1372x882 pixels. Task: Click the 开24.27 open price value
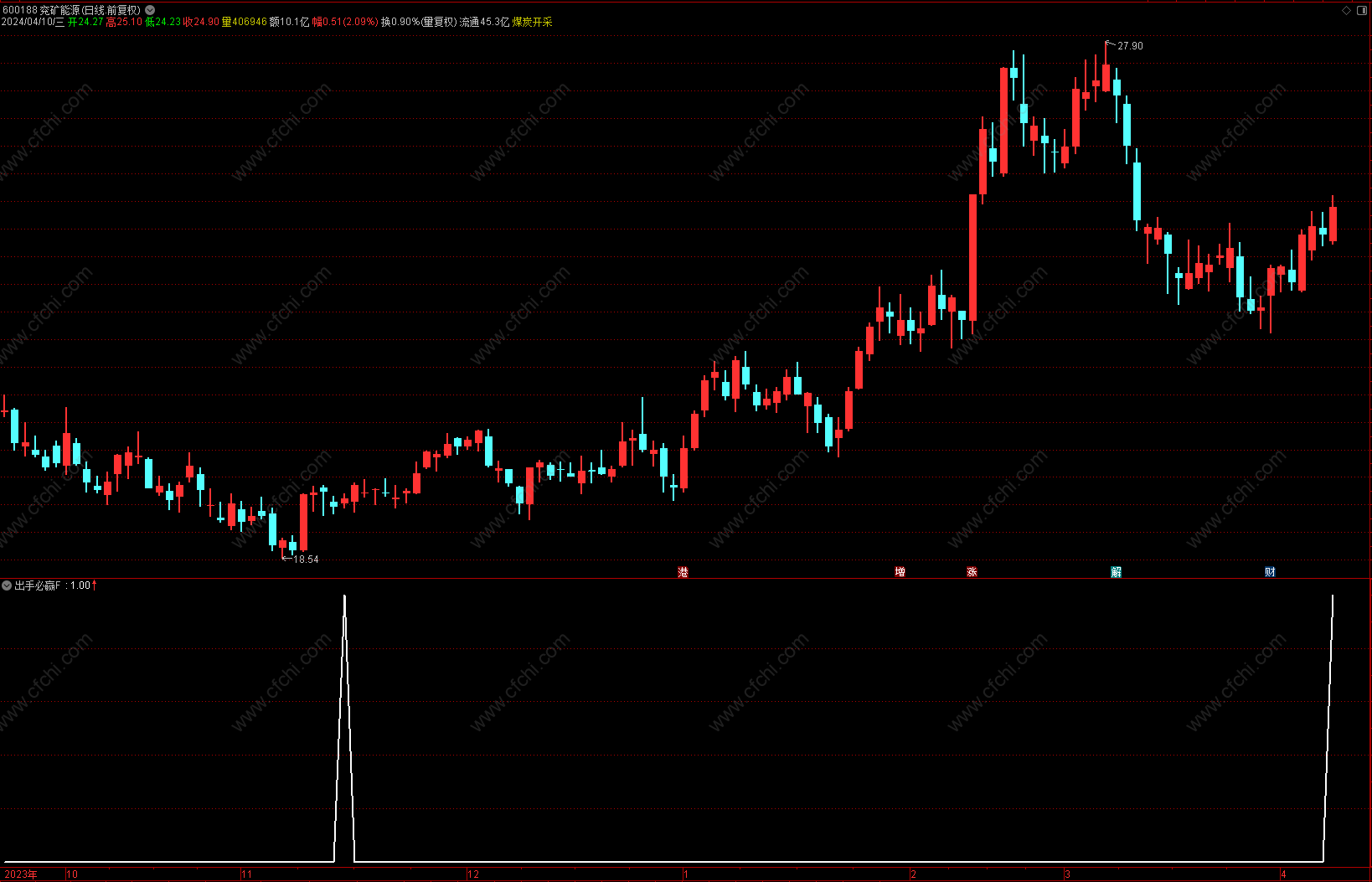click(85, 22)
